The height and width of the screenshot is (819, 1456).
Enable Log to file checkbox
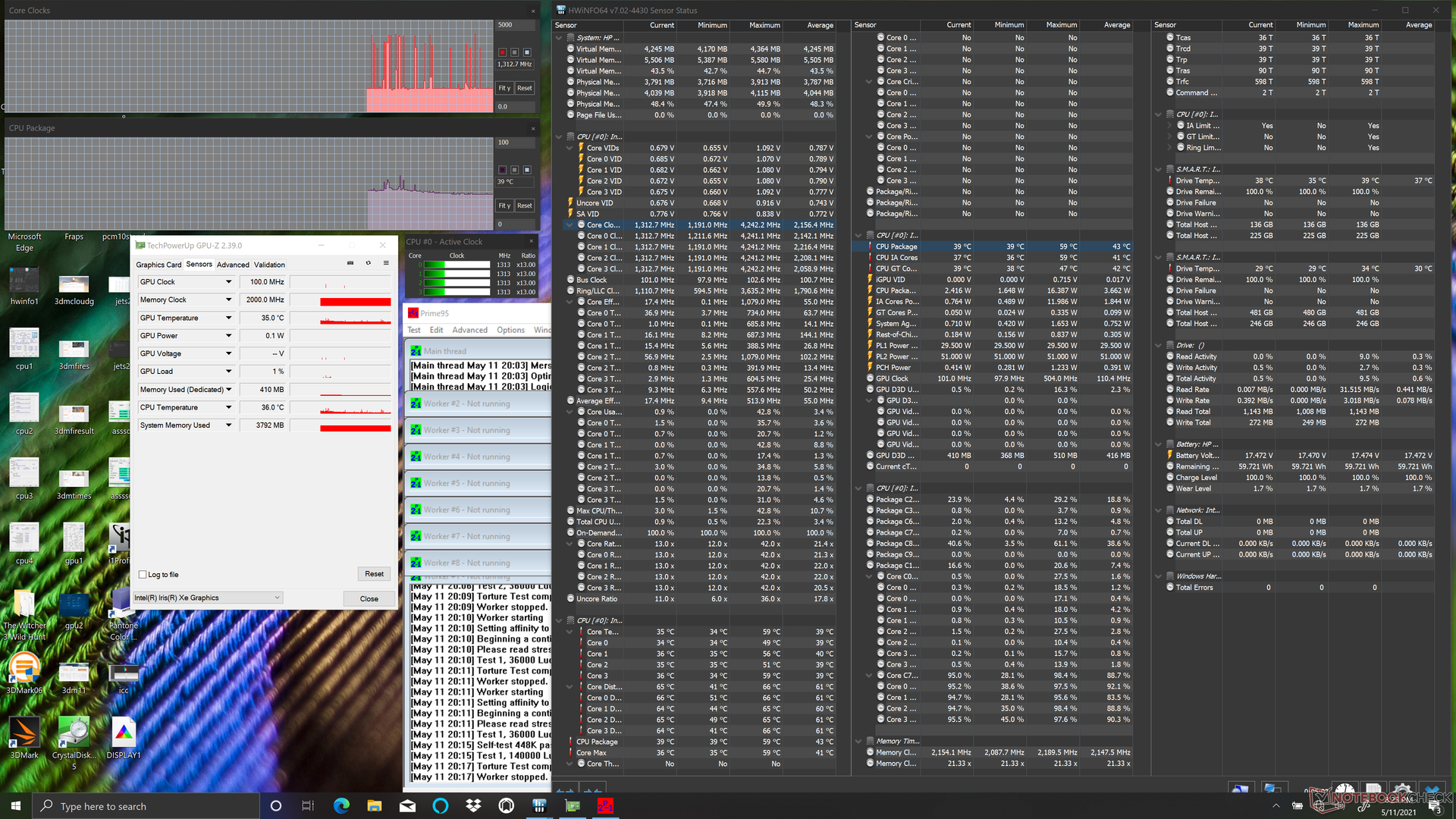pos(143,575)
